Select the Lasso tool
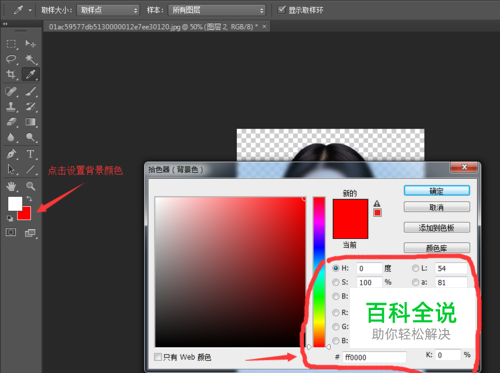The width and height of the screenshot is (500, 373). click(11, 59)
